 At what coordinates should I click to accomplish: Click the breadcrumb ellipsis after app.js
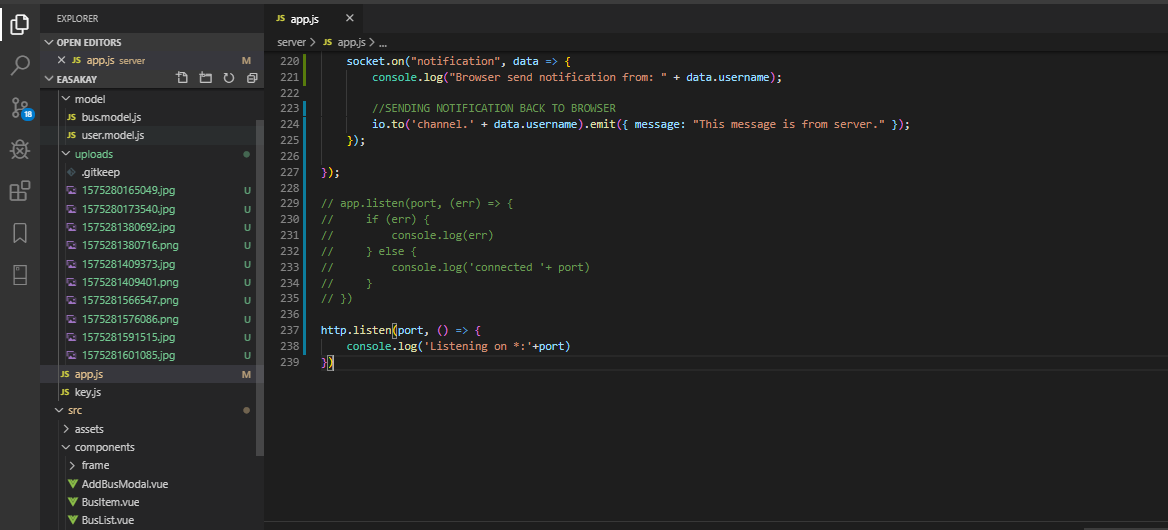(382, 43)
